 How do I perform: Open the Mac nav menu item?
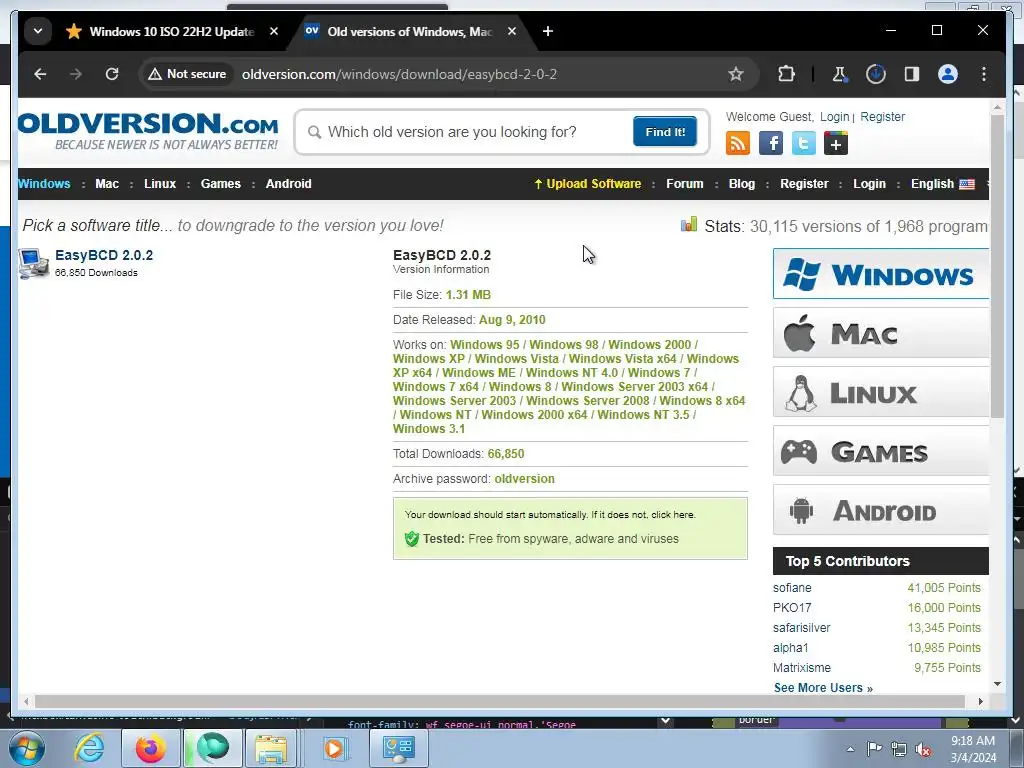pyautogui.click(x=107, y=184)
